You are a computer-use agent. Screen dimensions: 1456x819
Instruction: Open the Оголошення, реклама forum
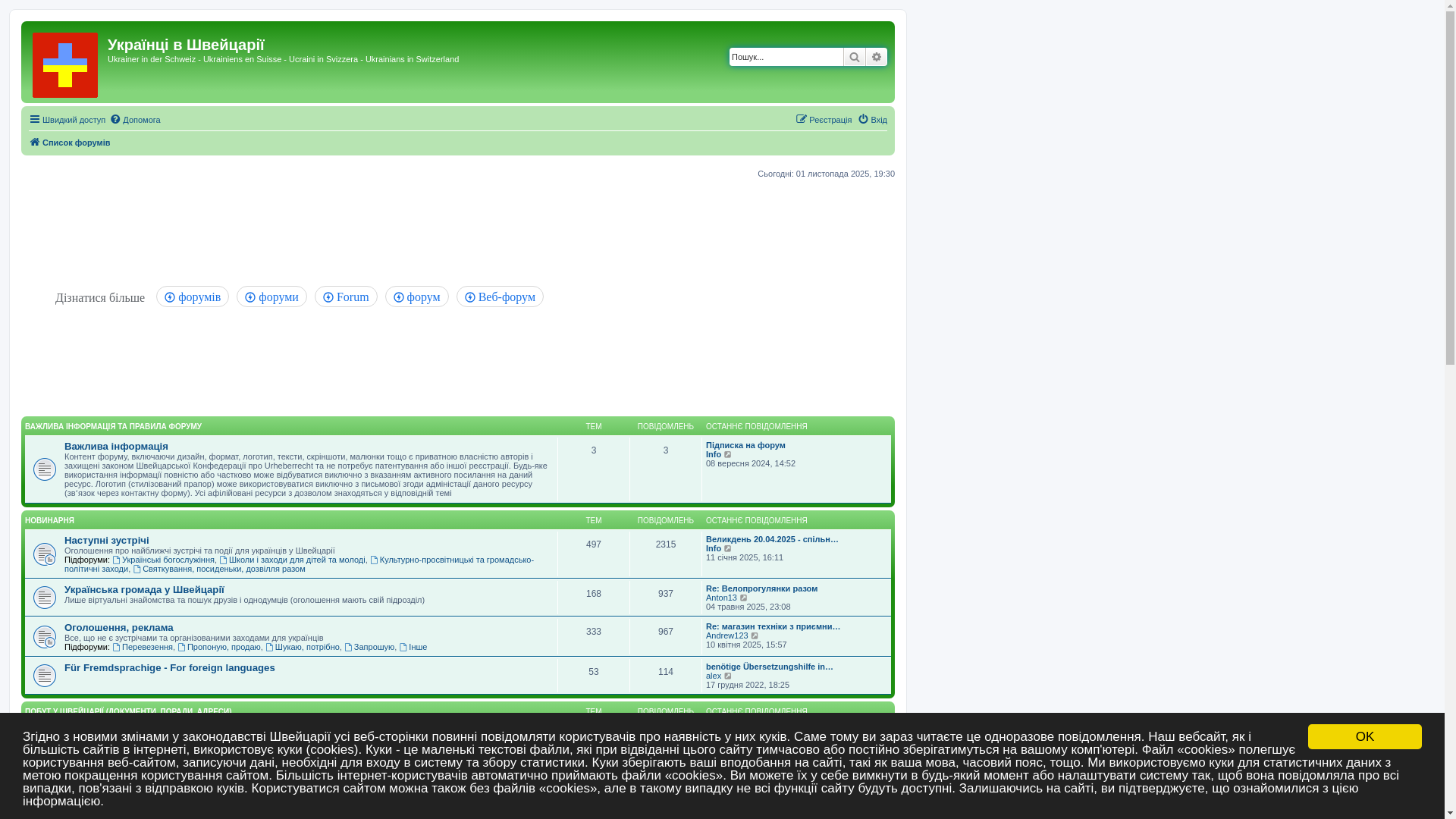119,628
